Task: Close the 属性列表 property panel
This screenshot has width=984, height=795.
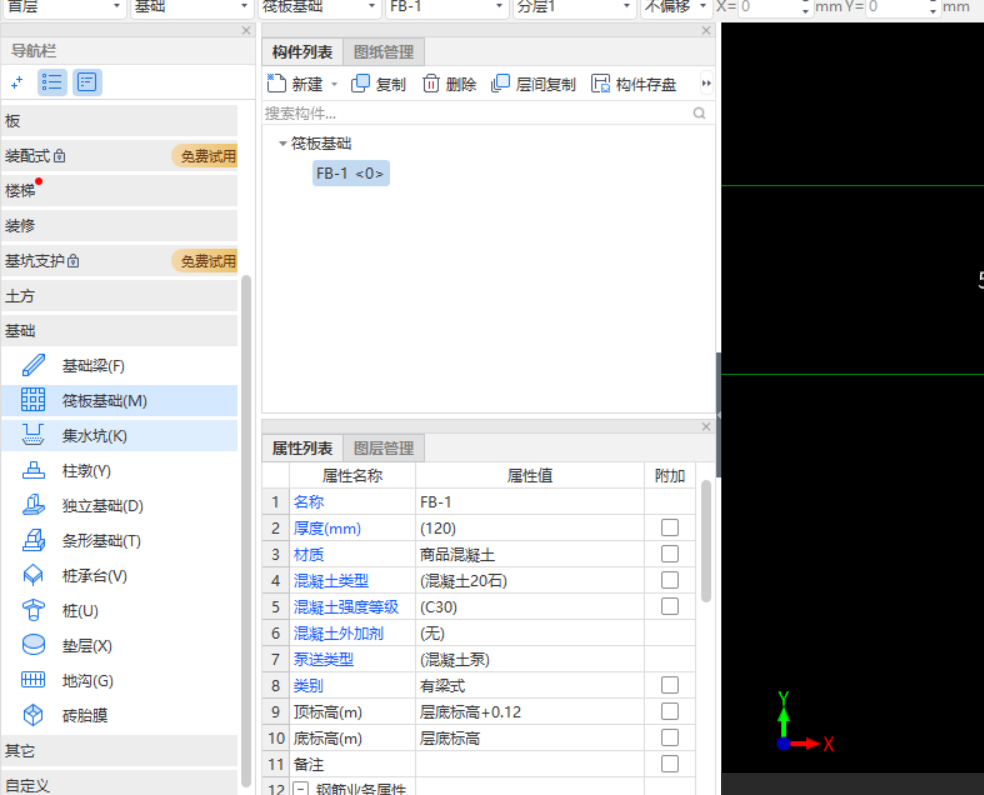Action: coord(706,427)
